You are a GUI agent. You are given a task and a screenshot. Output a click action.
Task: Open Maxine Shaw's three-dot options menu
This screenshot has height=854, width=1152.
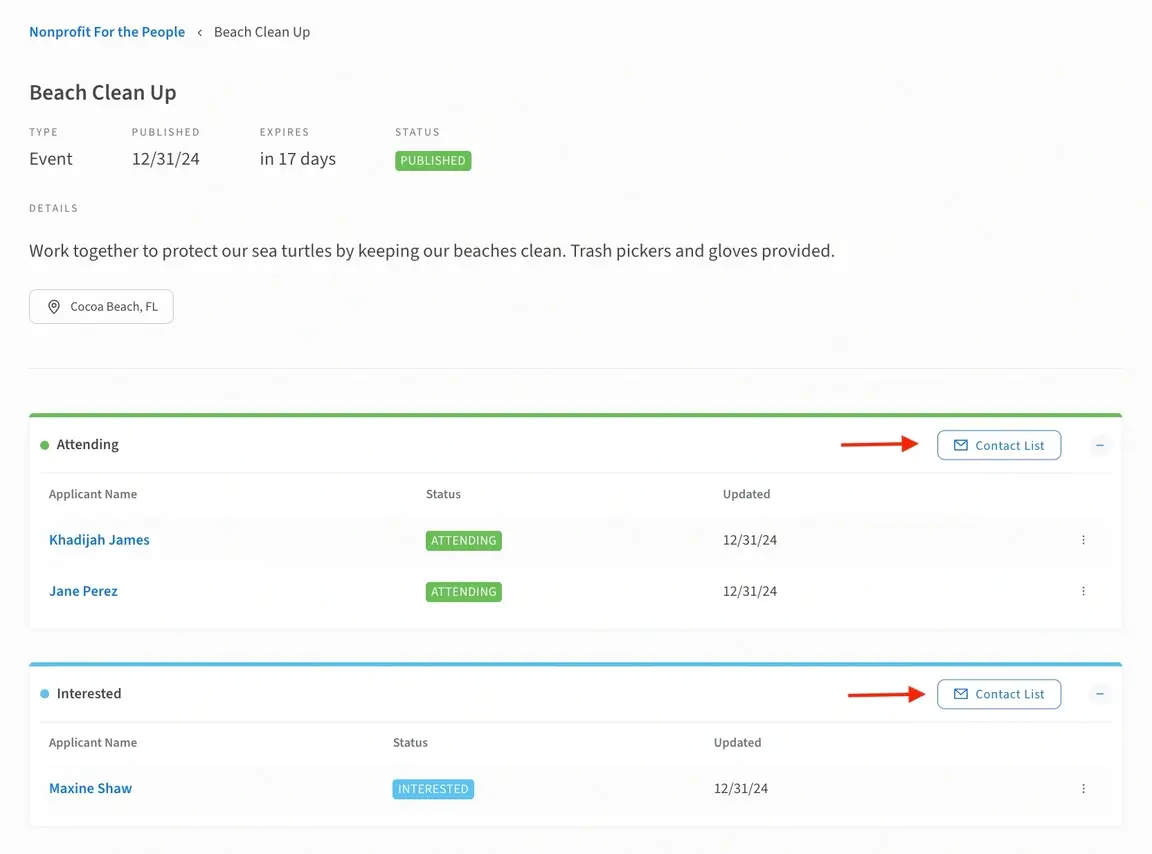pos(1083,789)
